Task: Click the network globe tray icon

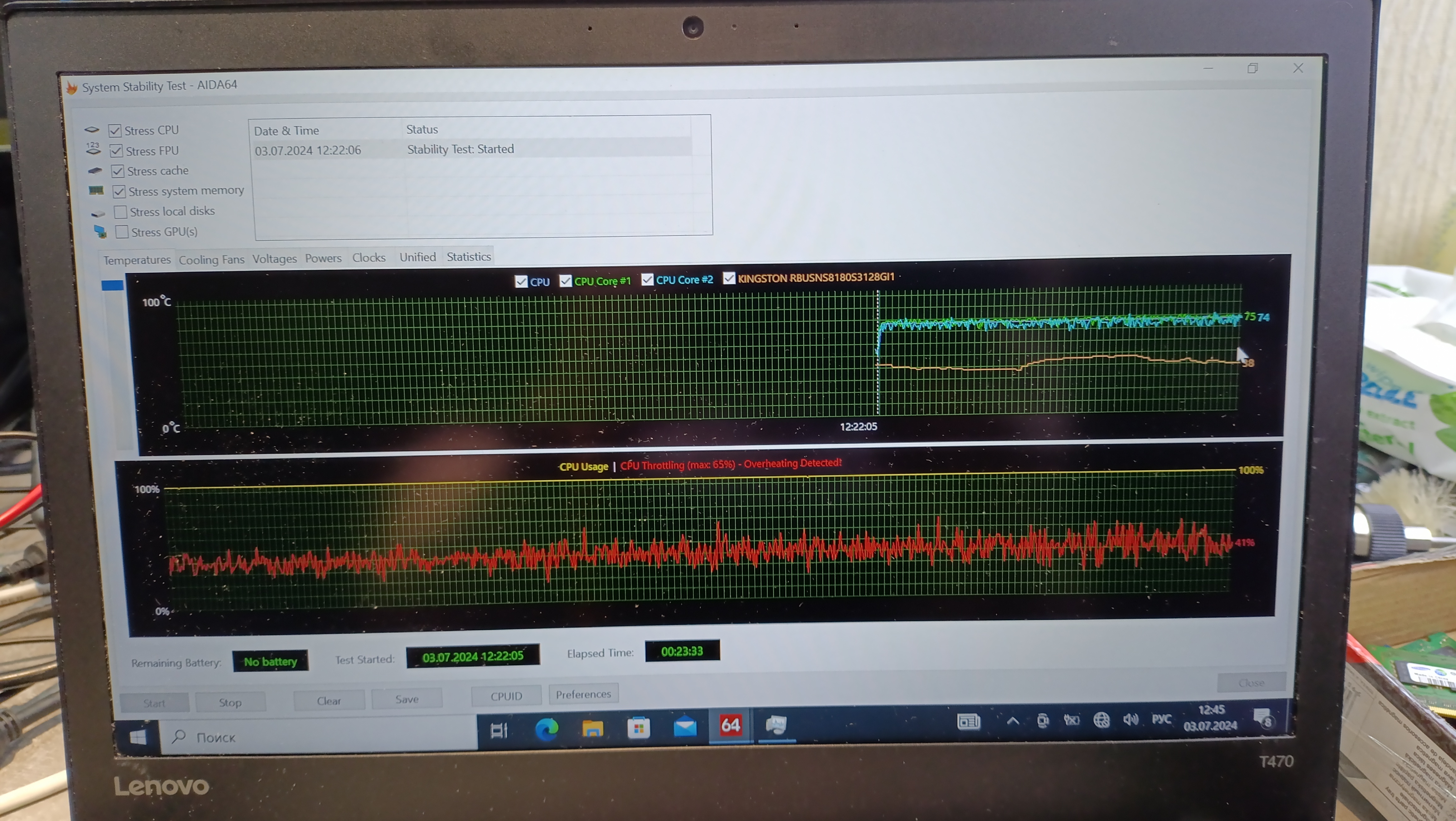Action: (x=1101, y=720)
